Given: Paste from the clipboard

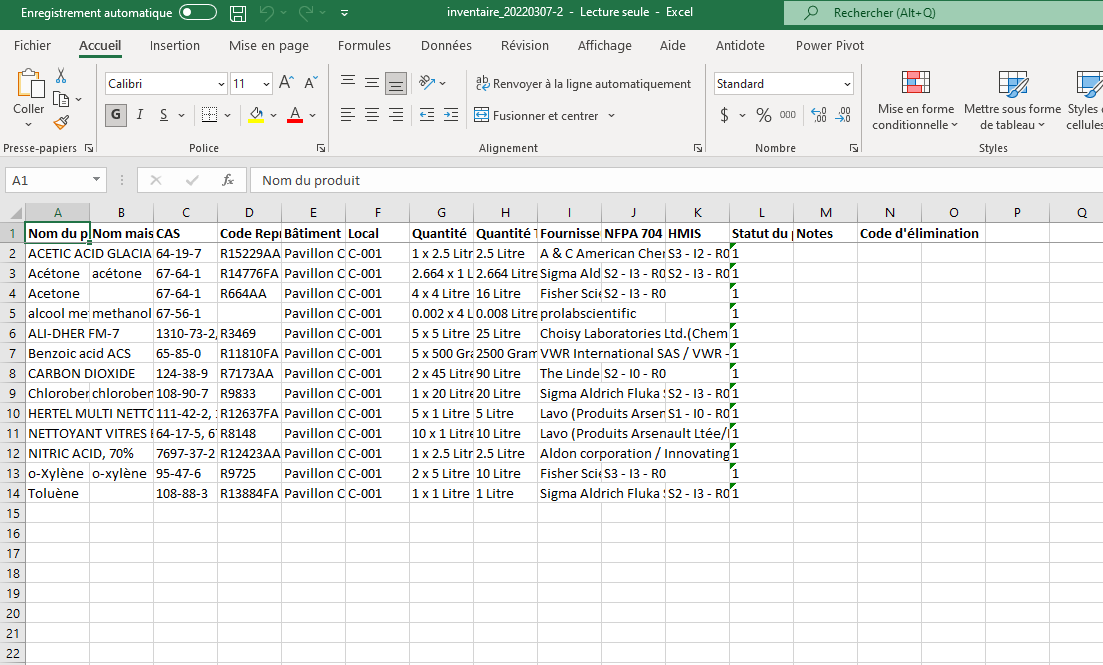Looking at the screenshot, I should (x=30, y=83).
